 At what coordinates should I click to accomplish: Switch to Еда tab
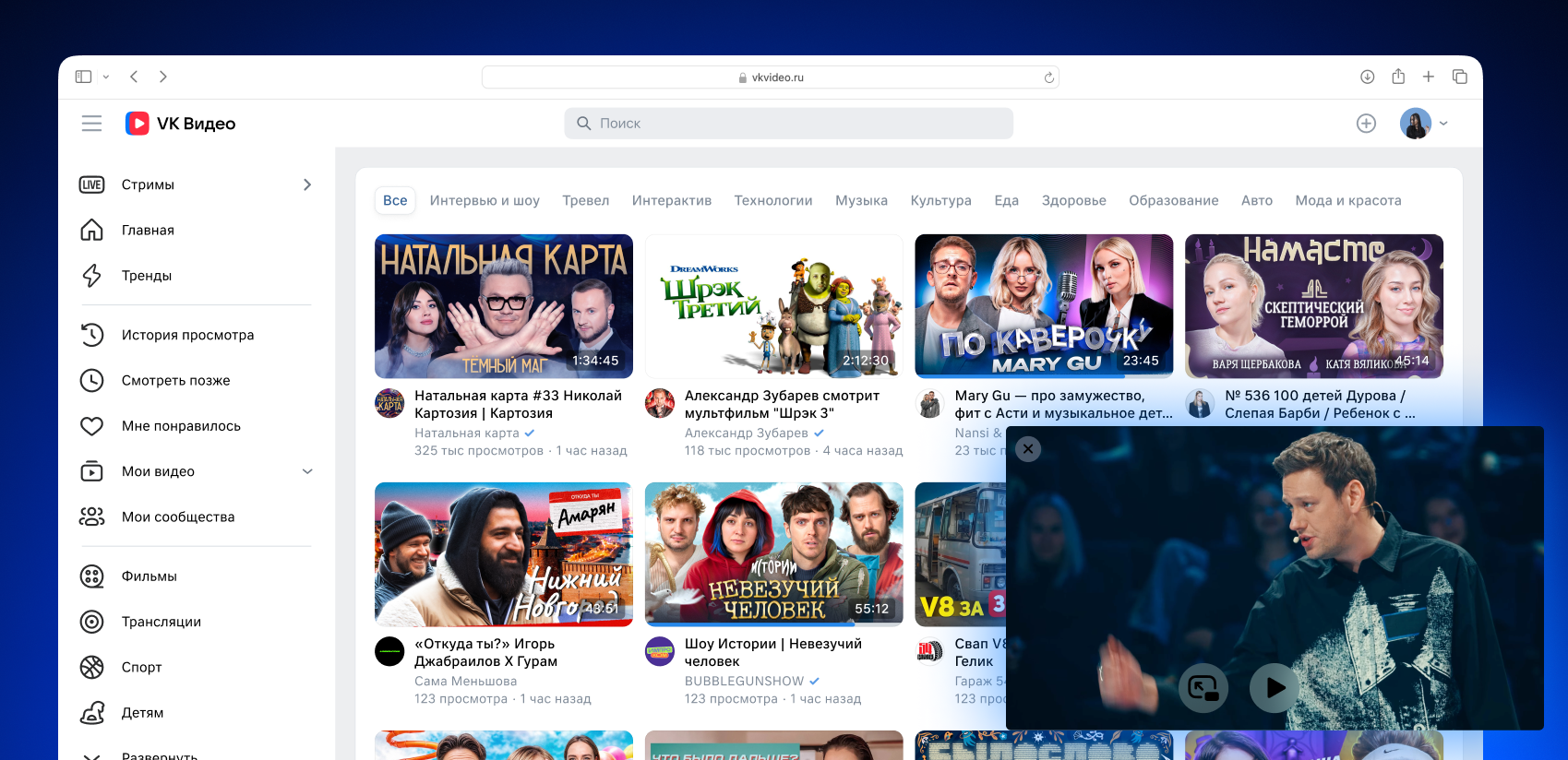coord(1007,200)
